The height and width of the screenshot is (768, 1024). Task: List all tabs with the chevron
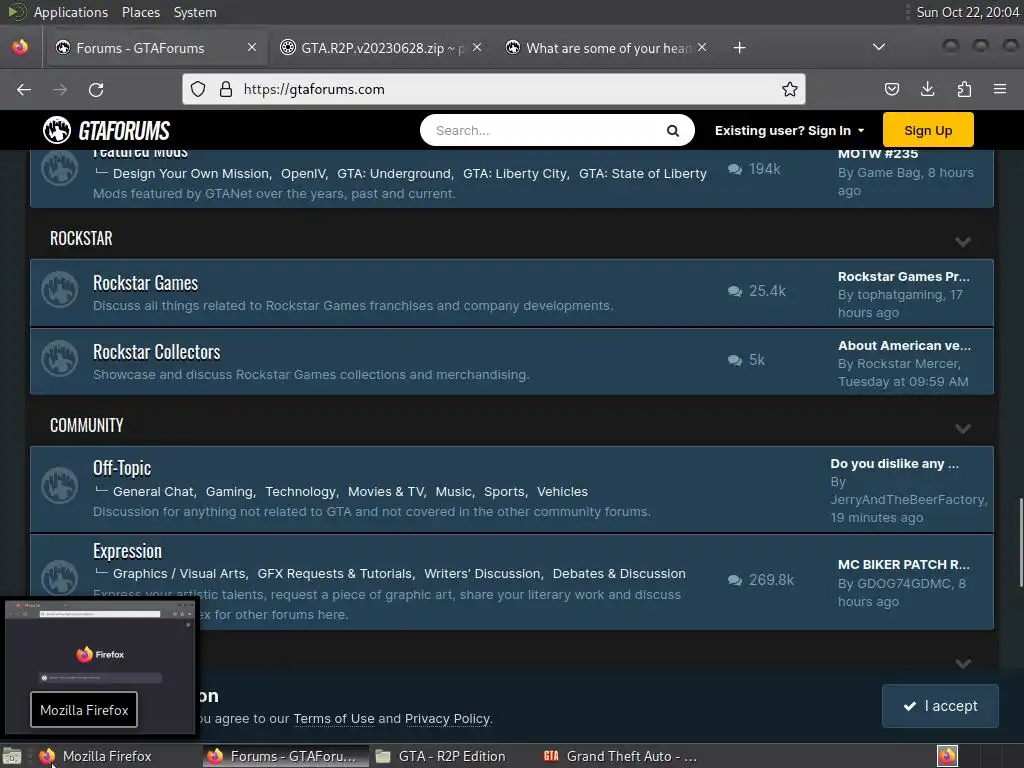879,47
